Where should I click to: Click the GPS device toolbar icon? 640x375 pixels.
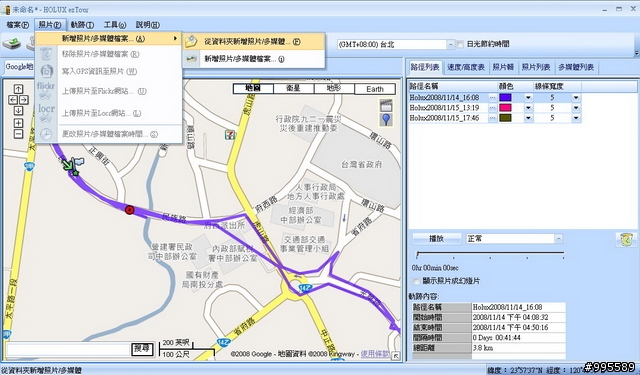tap(12, 44)
